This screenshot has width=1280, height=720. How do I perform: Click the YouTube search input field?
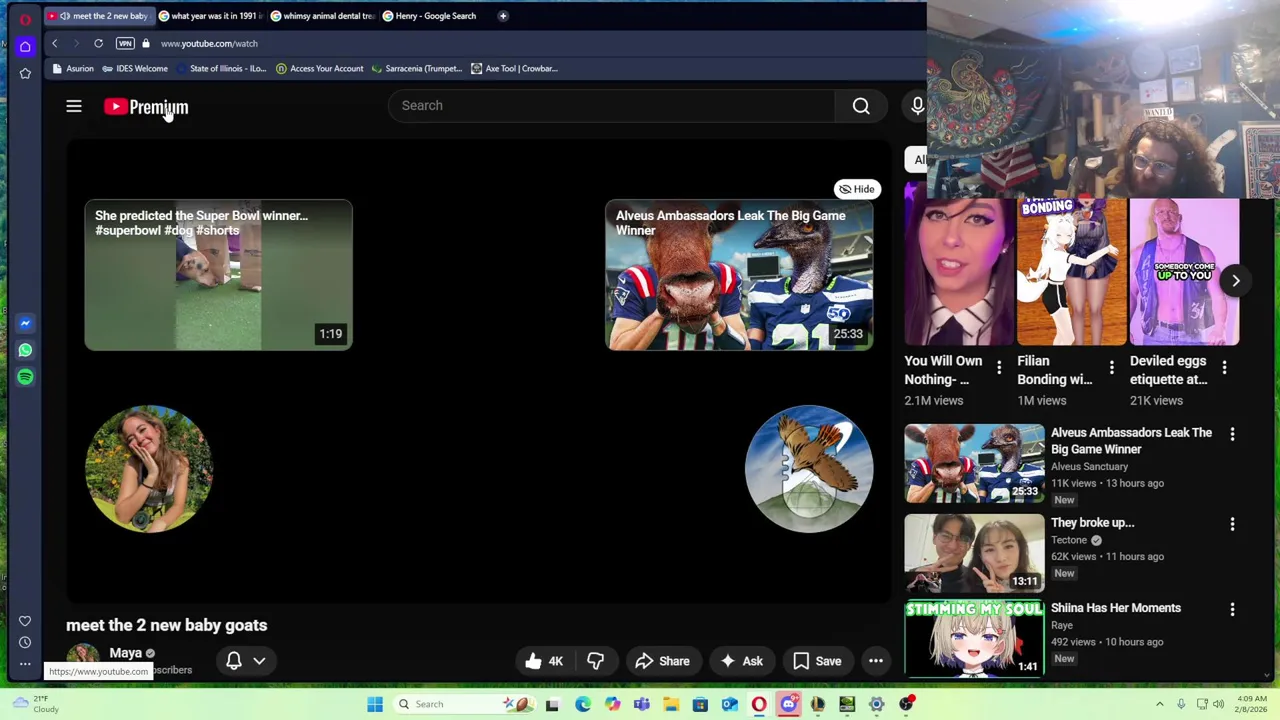point(611,106)
